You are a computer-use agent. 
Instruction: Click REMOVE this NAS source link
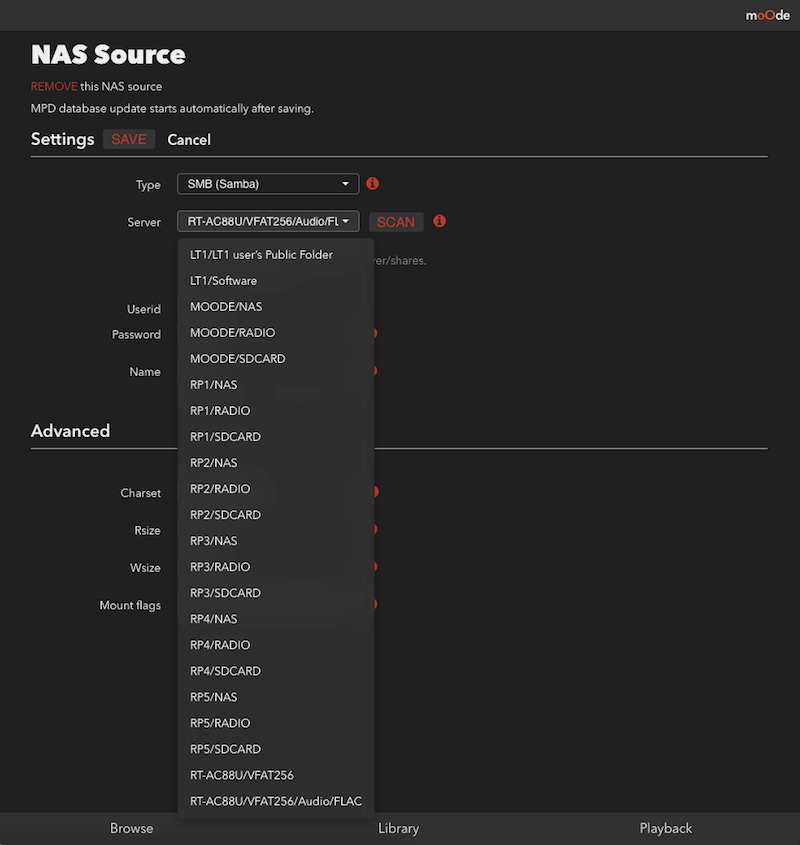coord(54,86)
